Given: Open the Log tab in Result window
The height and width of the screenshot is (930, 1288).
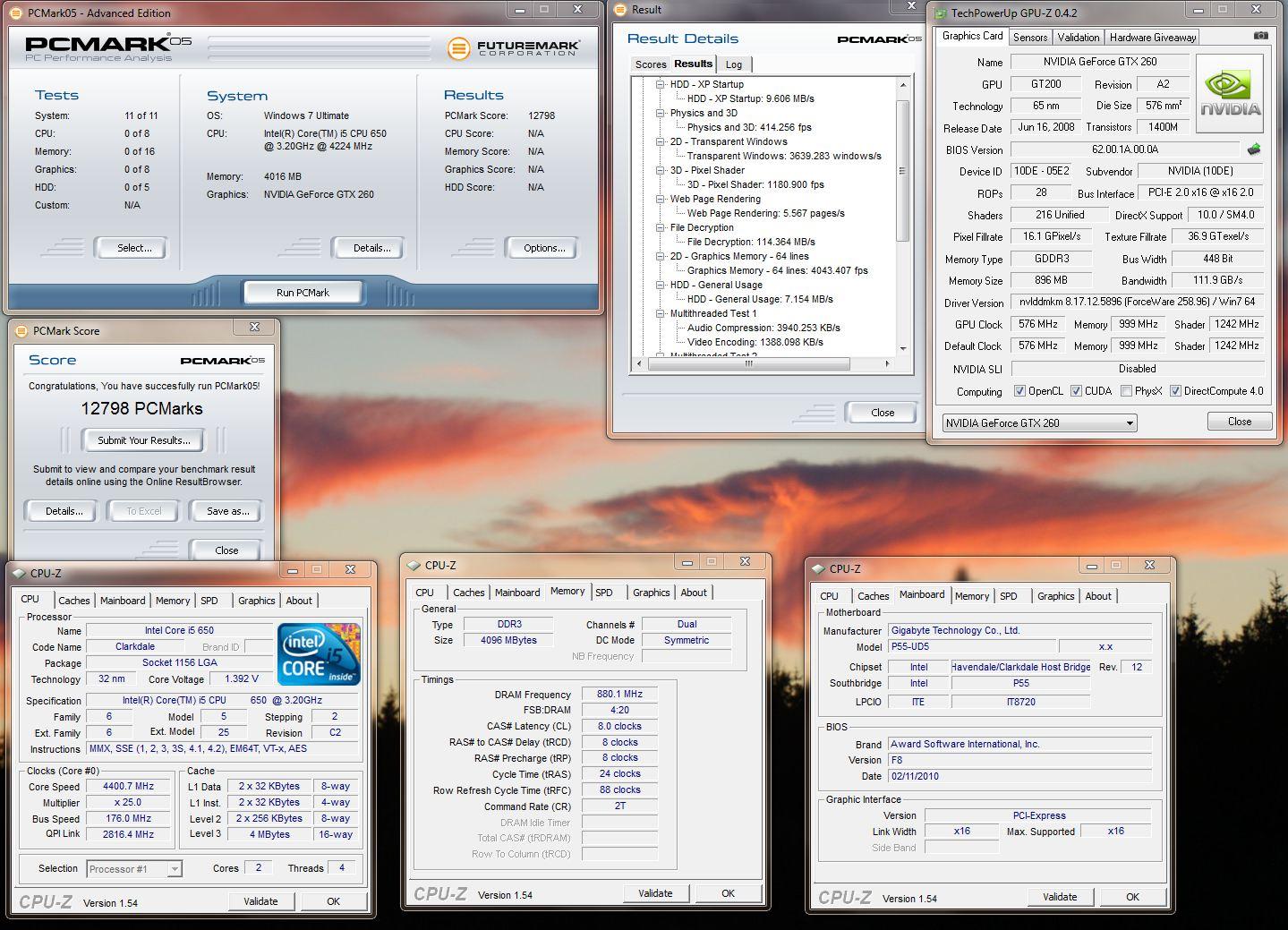Looking at the screenshot, I should tap(734, 64).
